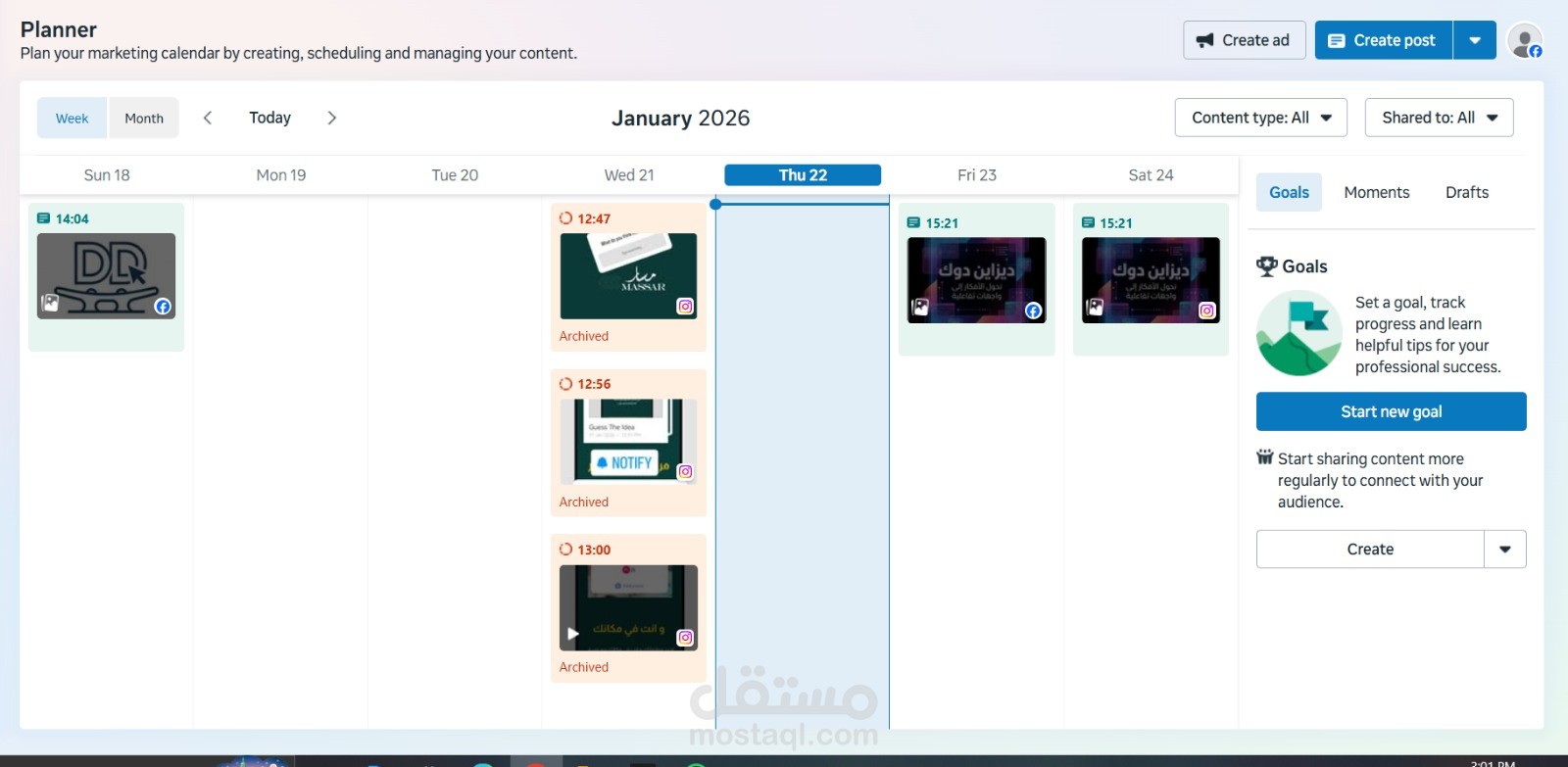Click the 12:56 time label on Wednesday
Screen dimensions: 1568x767
click(x=594, y=384)
